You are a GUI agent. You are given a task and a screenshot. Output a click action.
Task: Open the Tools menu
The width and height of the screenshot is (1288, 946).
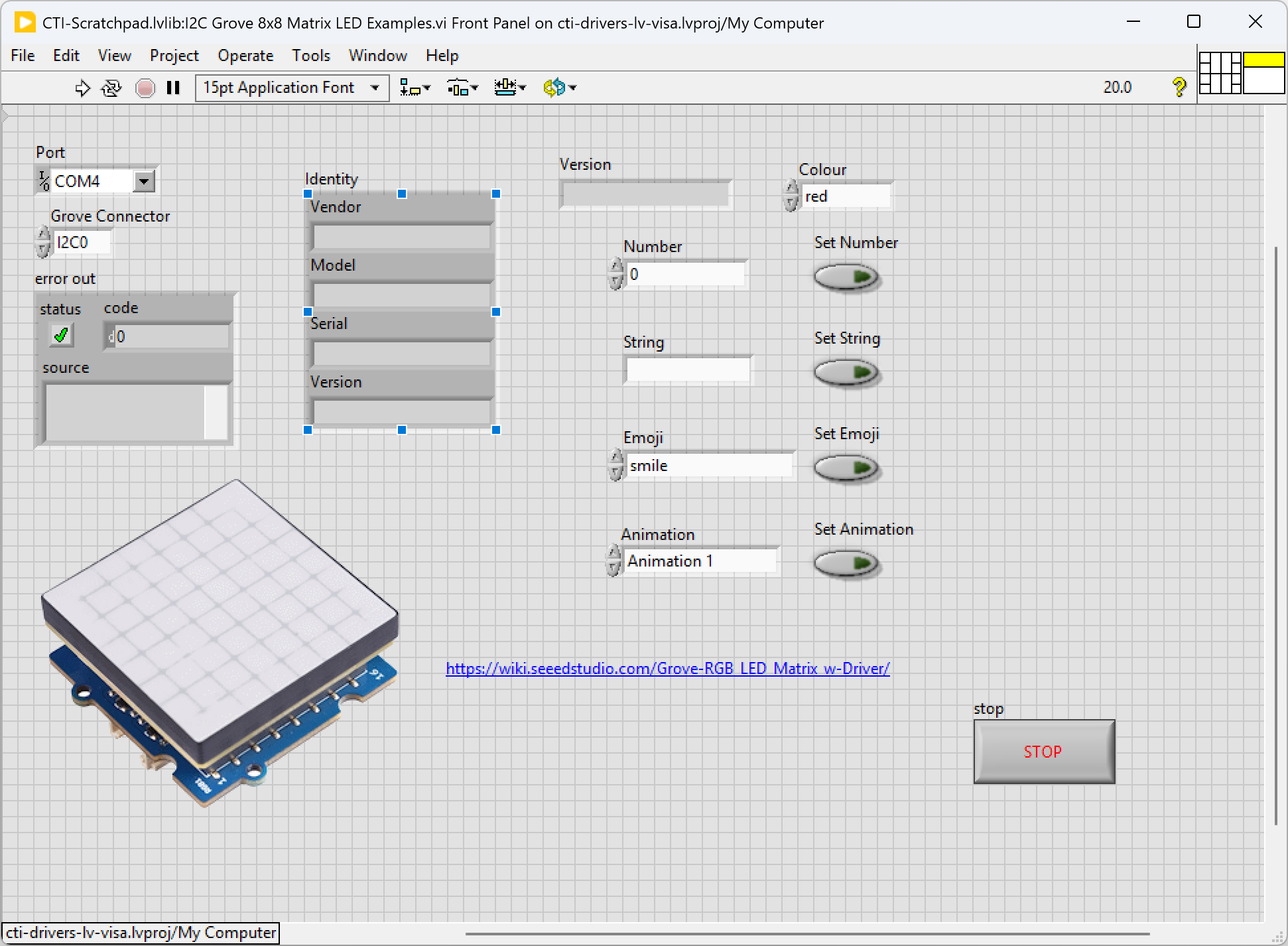[310, 56]
